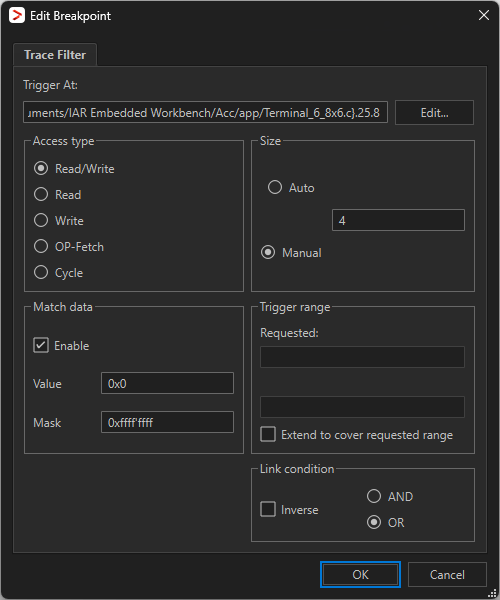This screenshot has width=500, height=600.
Task: Enable Extend to cover requested range
Action: tap(357, 435)
